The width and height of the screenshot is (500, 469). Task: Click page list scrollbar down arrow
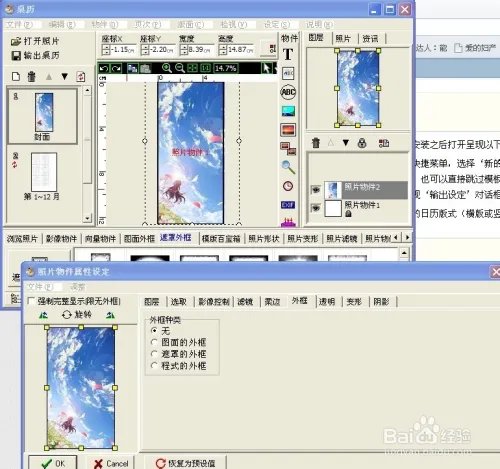click(87, 218)
